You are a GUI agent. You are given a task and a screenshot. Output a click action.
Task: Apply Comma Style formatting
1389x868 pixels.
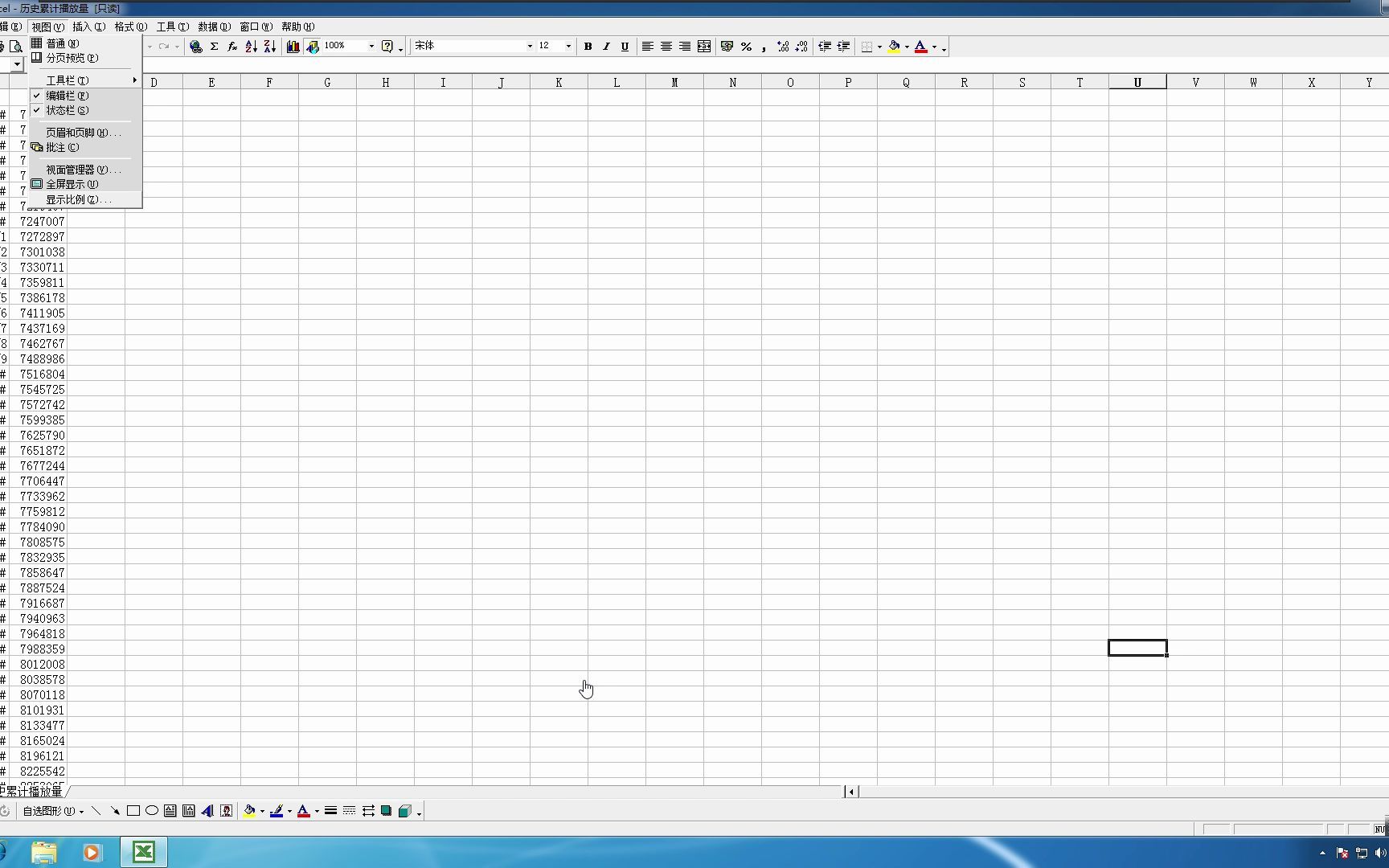tap(764, 47)
